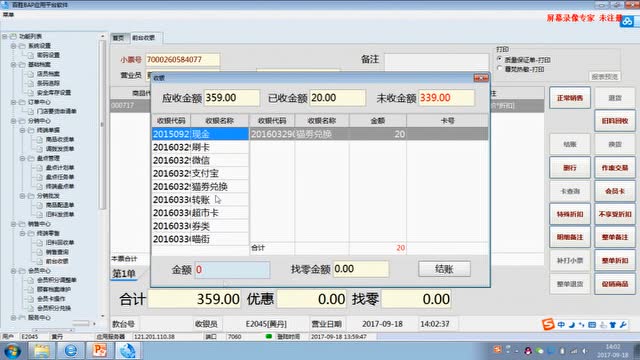
Task: Open the 菜单 menu
Action: pyautogui.click(x=8, y=15)
